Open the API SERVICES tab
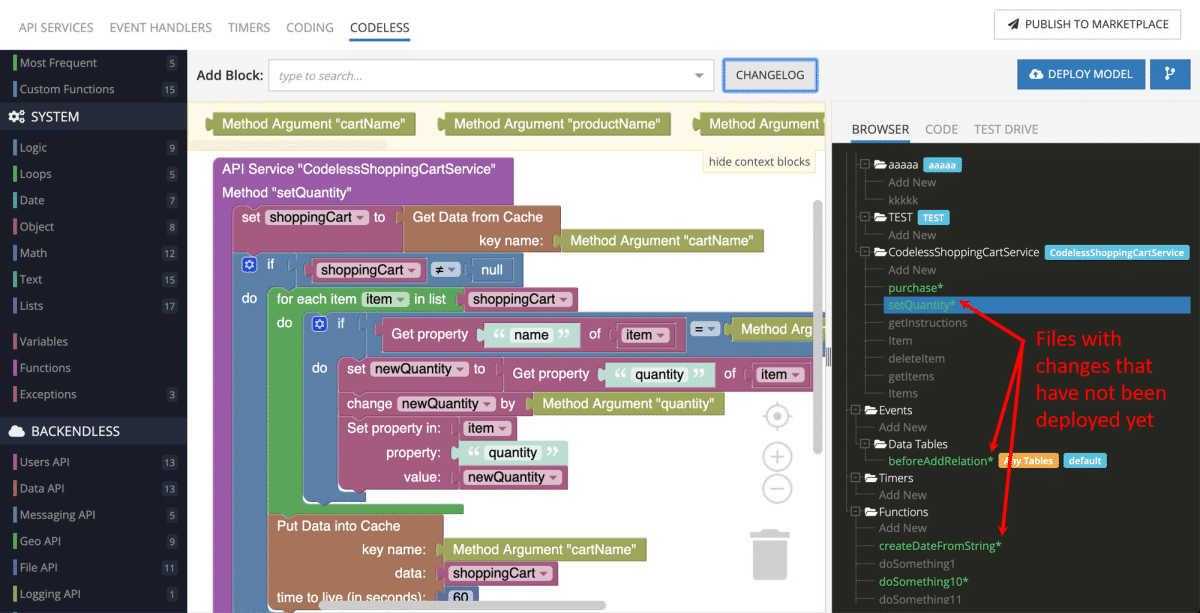 pyautogui.click(x=55, y=27)
